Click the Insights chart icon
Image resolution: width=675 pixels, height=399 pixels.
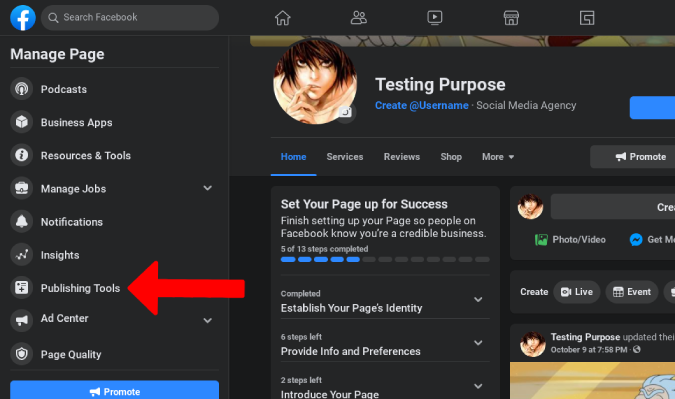coord(22,255)
